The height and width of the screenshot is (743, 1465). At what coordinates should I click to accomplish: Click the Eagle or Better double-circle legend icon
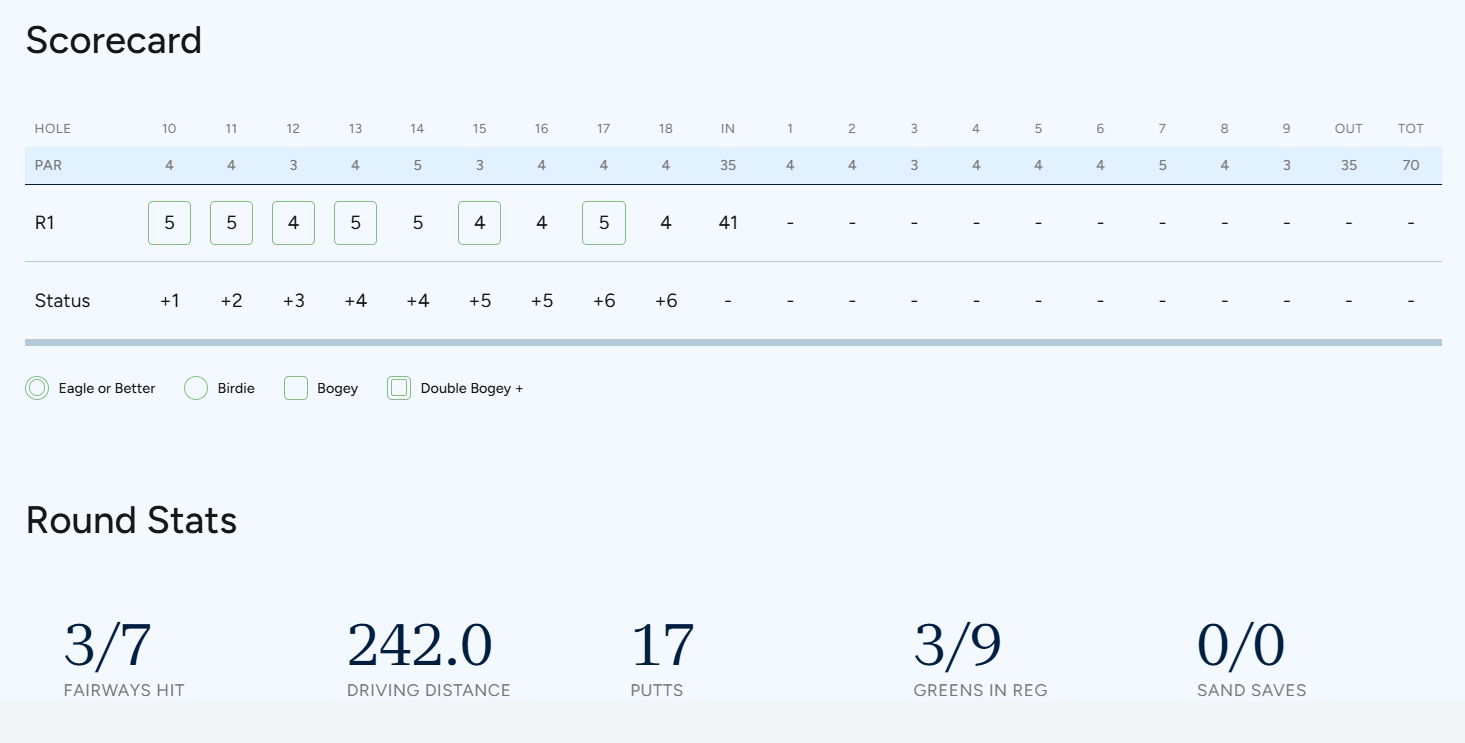(37, 388)
